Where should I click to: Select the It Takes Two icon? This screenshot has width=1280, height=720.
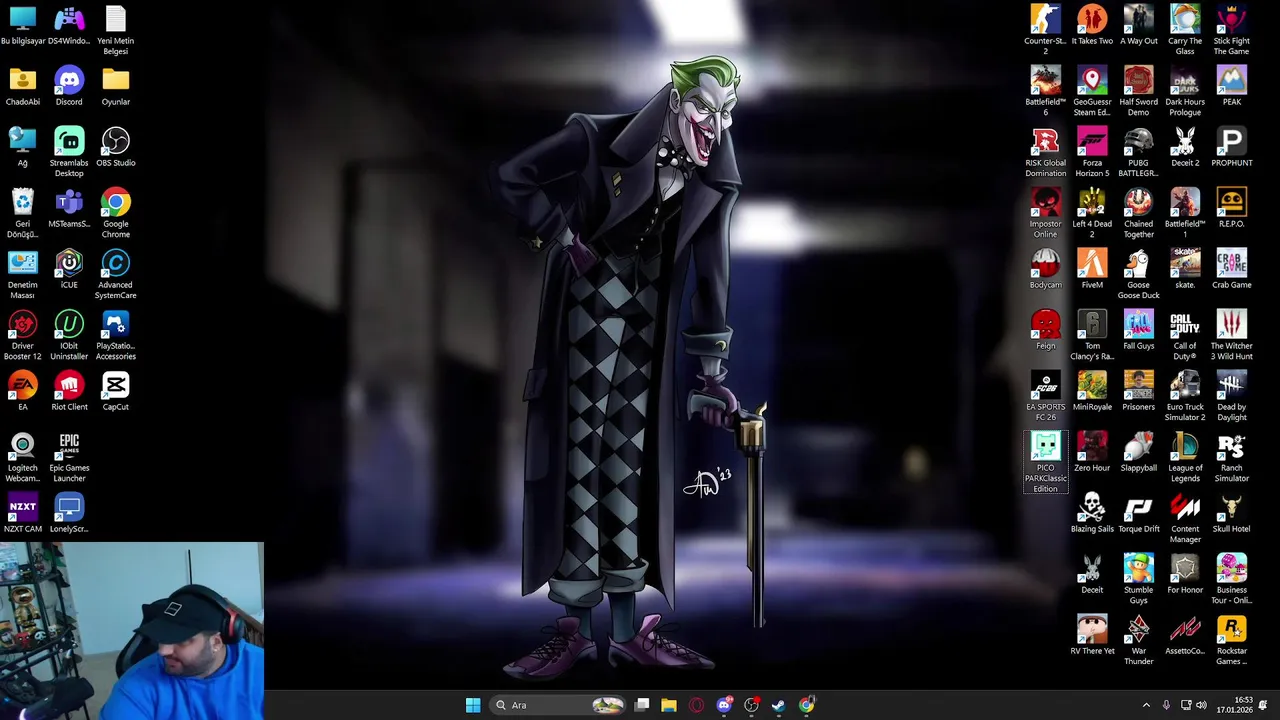tap(1092, 25)
